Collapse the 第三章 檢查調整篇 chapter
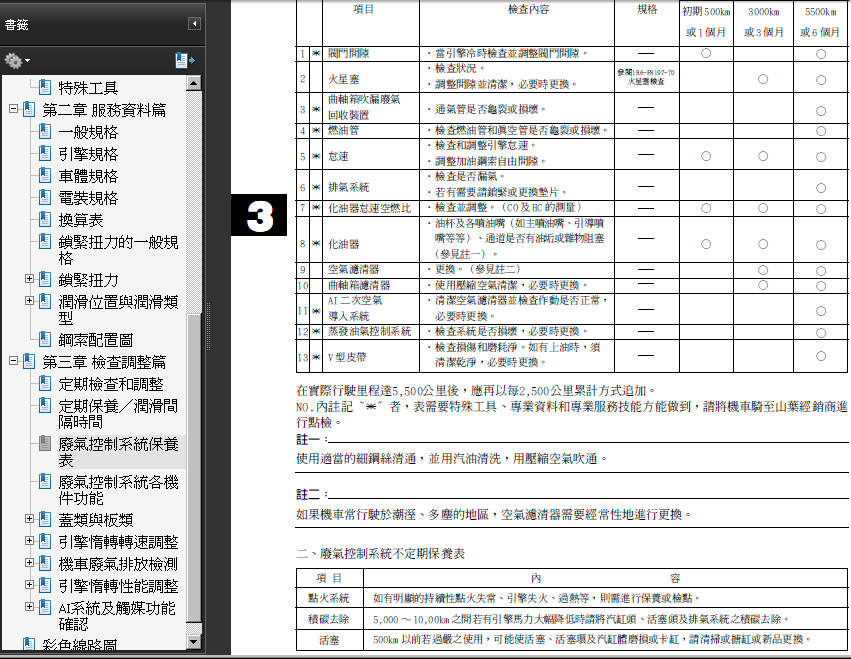Image resolution: width=851 pixels, height=659 pixels. pos(14,360)
